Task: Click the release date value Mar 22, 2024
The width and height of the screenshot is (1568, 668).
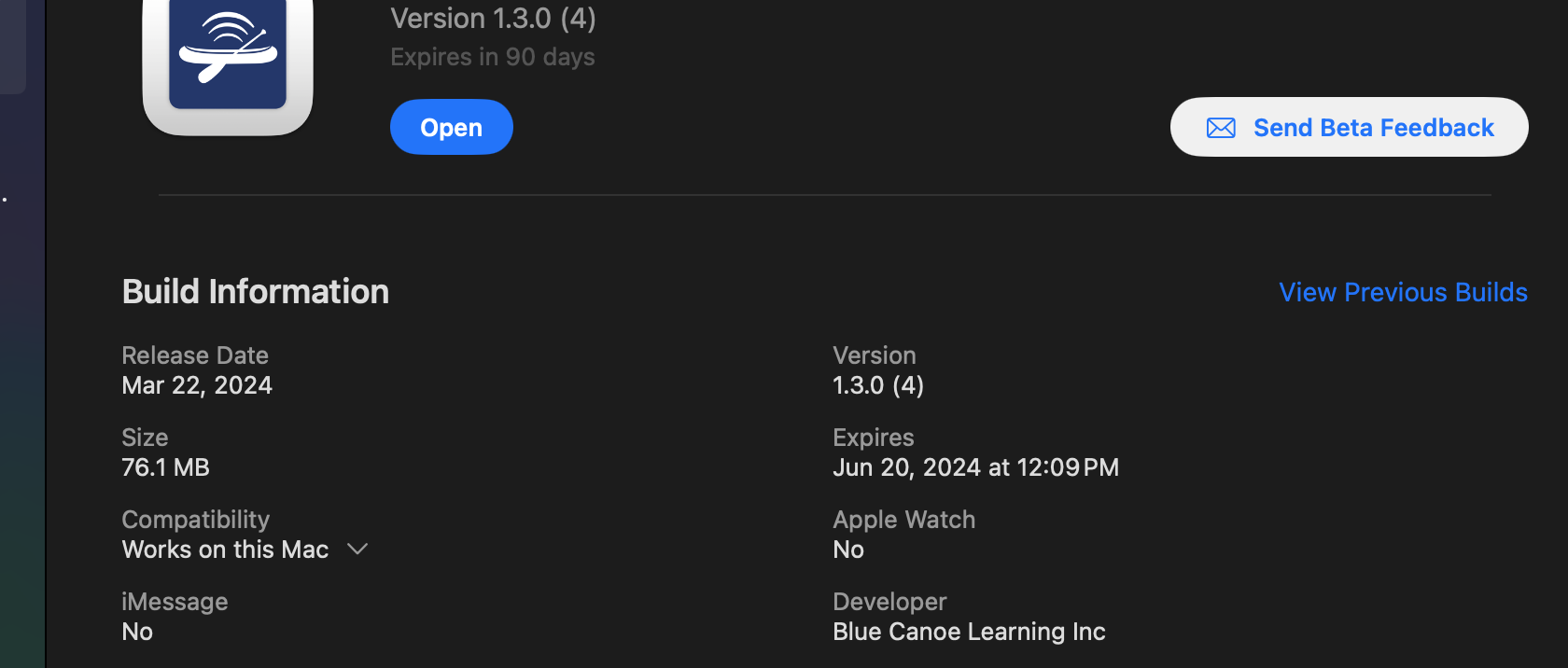Action: coord(197,385)
